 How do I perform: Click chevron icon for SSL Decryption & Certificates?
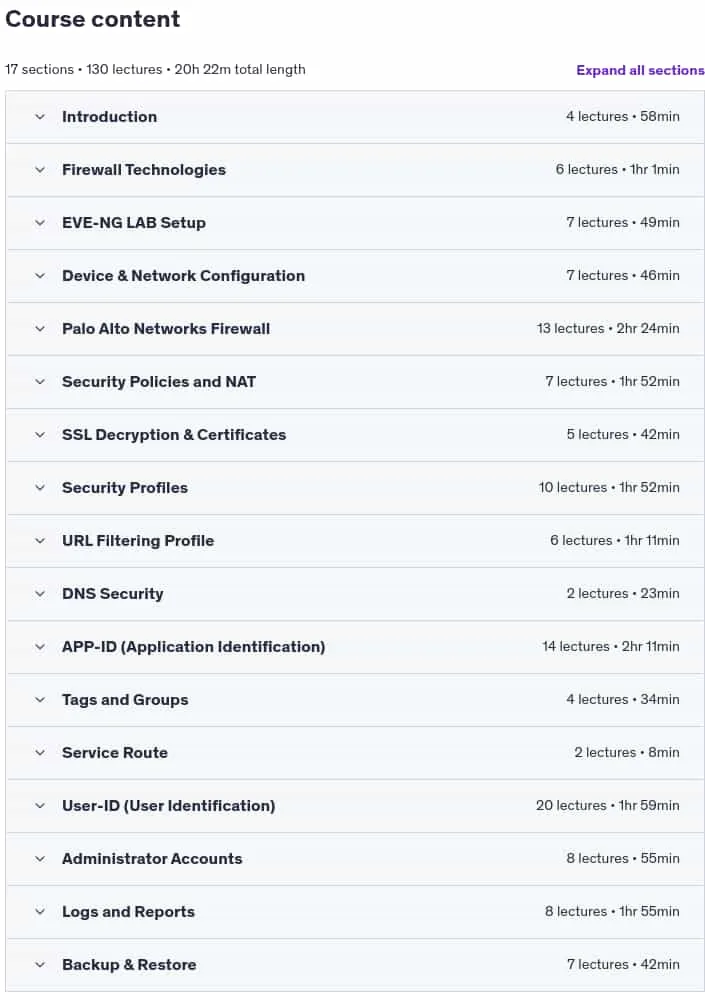tap(40, 435)
